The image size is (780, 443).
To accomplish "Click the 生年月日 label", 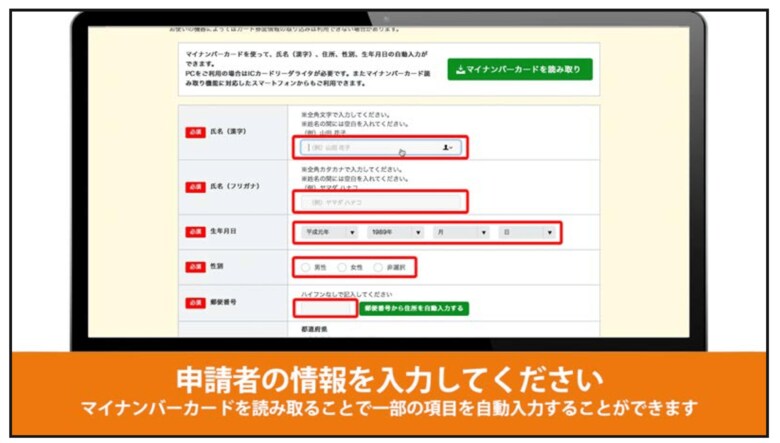I will (223, 232).
